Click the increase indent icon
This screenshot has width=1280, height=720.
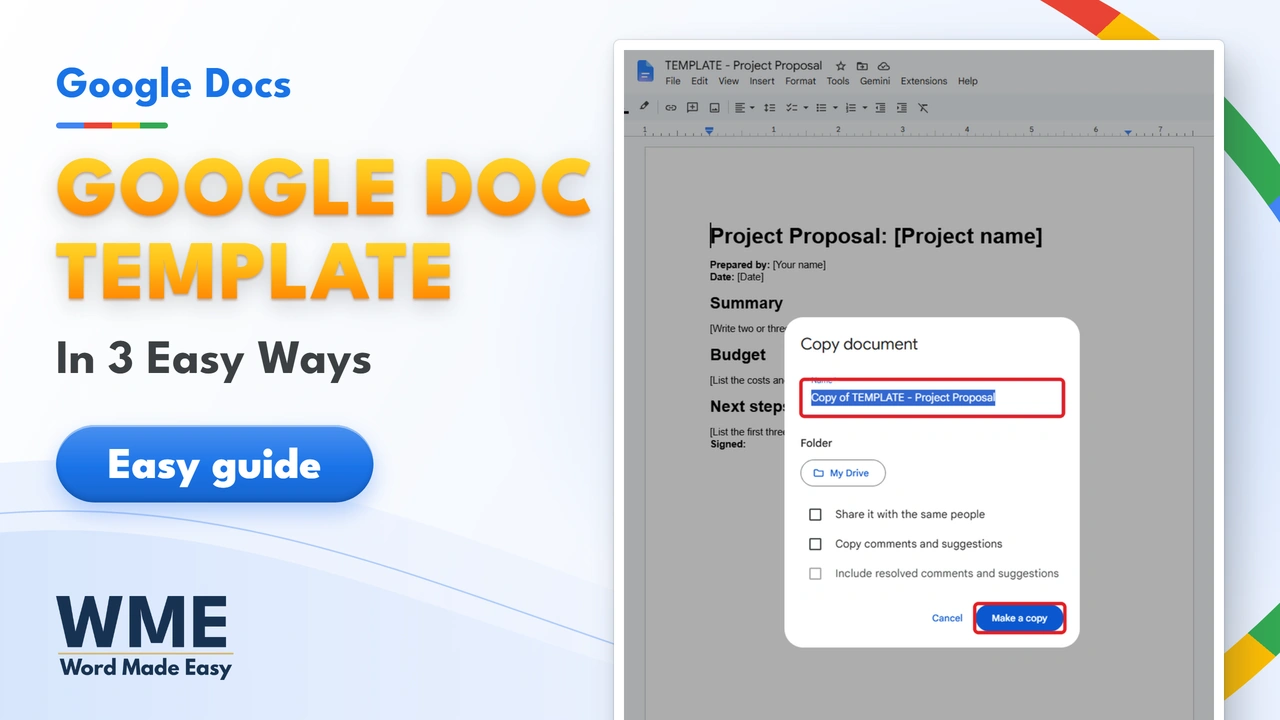coord(902,108)
